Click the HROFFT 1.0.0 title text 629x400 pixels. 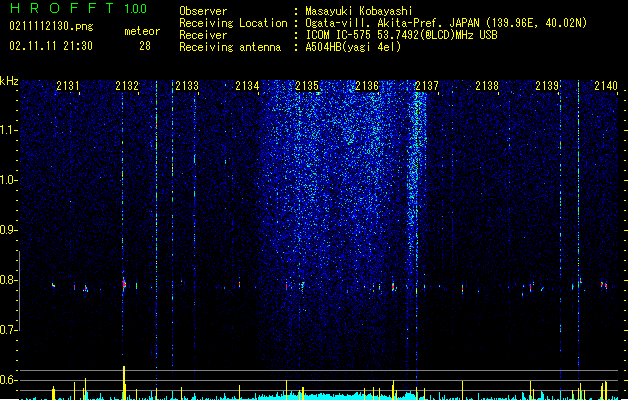[78, 8]
